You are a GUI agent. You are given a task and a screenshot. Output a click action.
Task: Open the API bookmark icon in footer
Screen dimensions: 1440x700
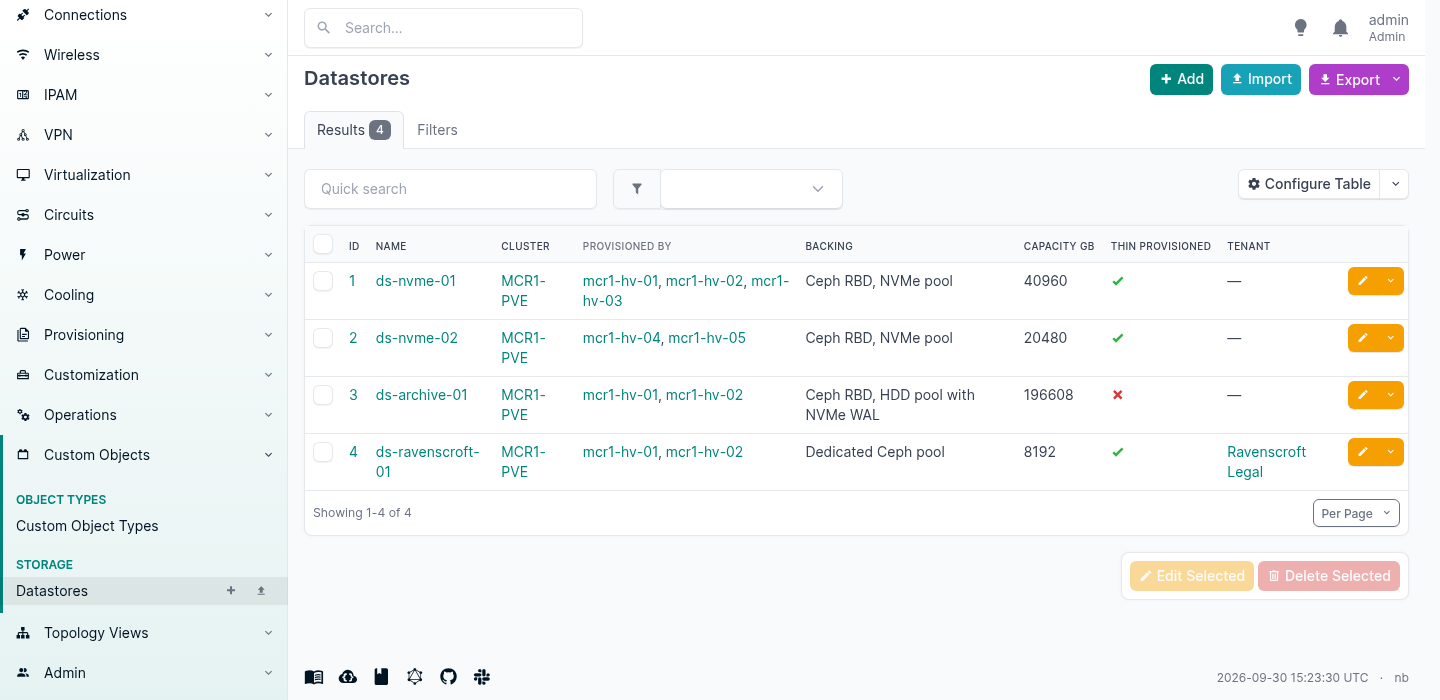pos(381,677)
